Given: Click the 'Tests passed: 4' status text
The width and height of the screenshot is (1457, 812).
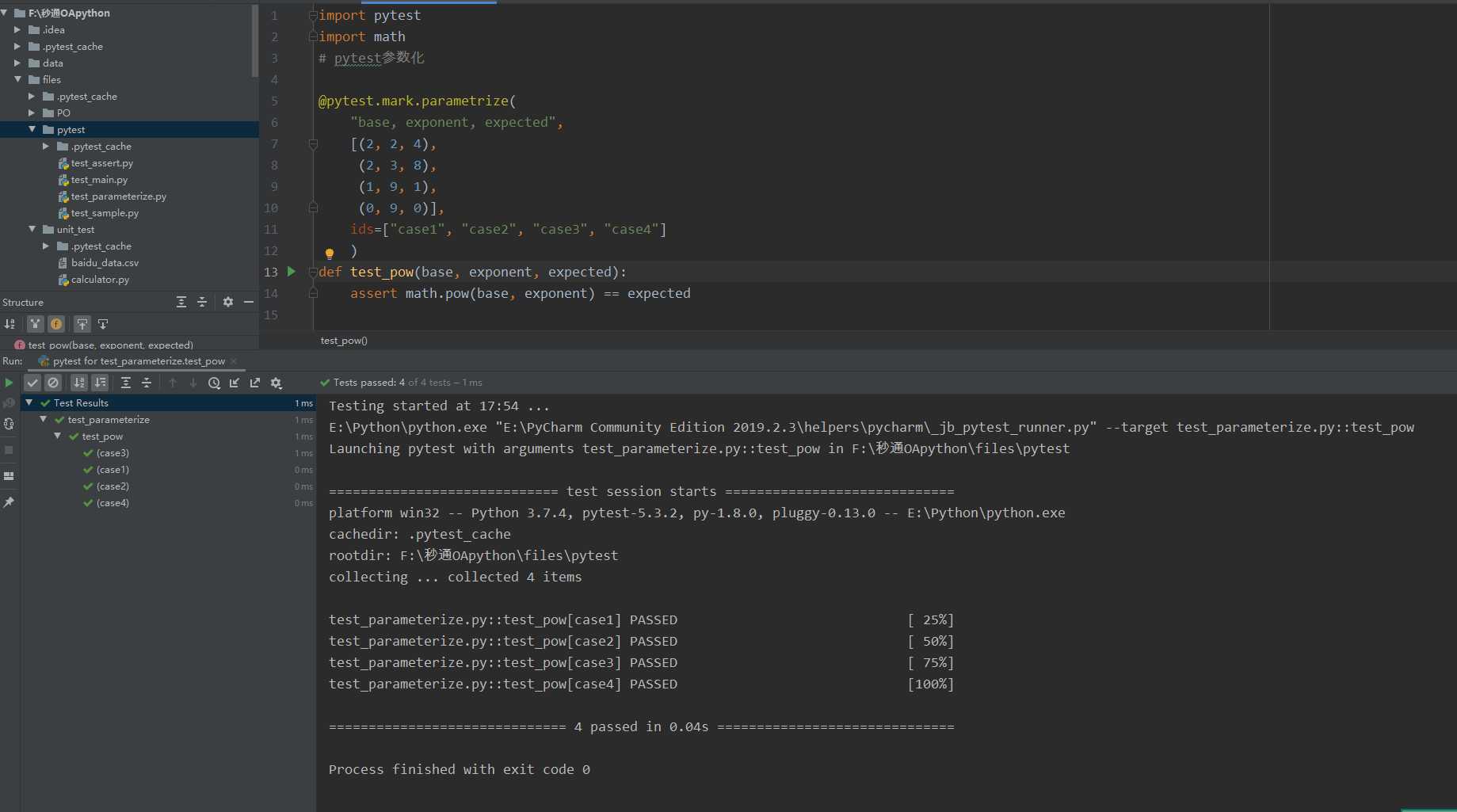Looking at the screenshot, I should point(369,383).
